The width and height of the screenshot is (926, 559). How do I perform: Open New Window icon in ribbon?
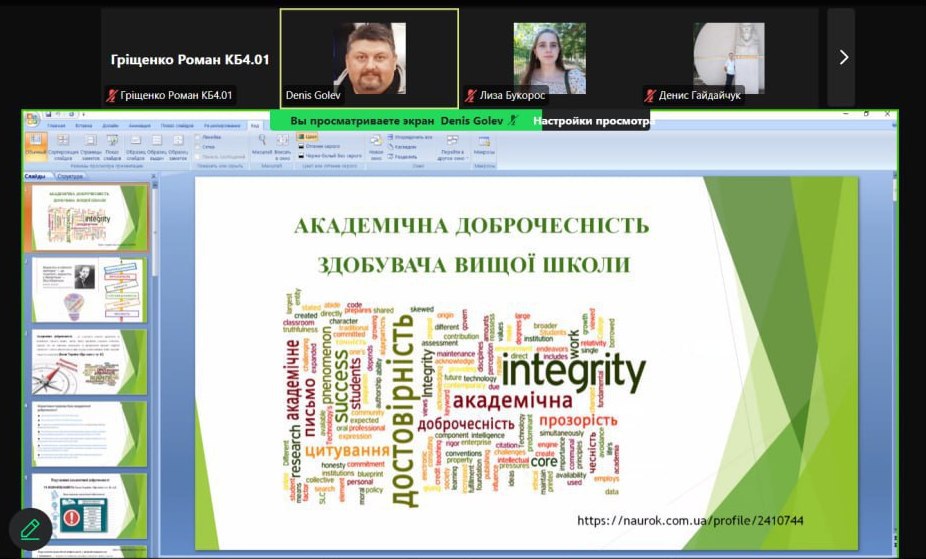(377, 142)
